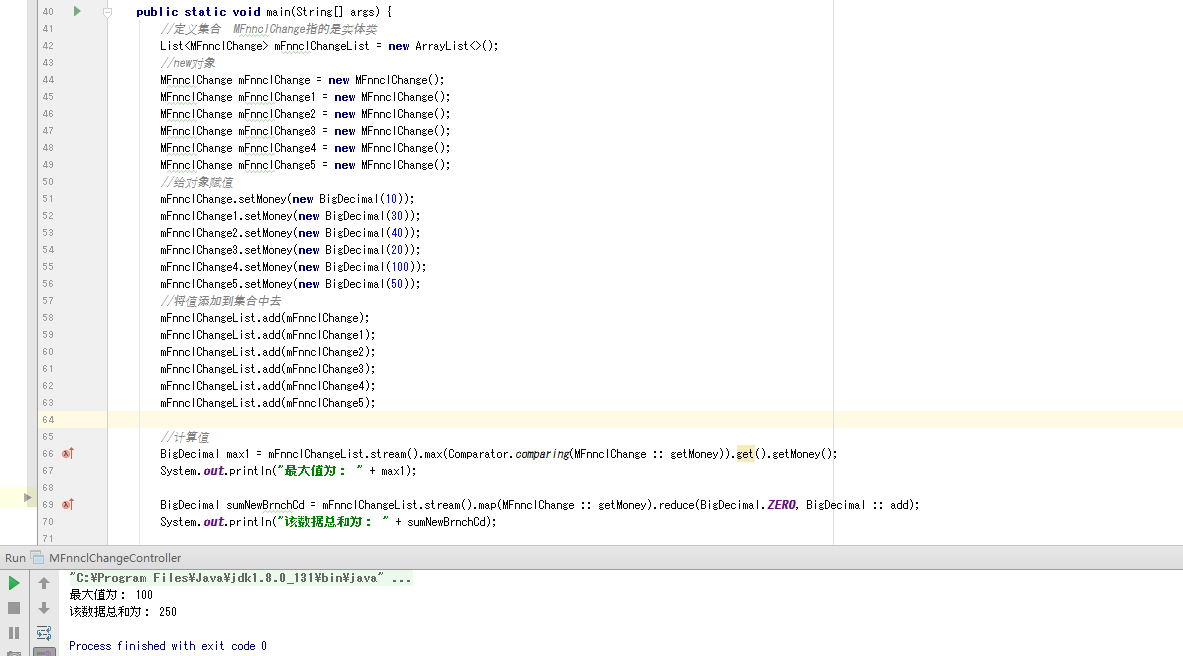The width and height of the screenshot is (1183, 656).
Task: Click the green run gutter arrow beside main
Action: [77, 11]
